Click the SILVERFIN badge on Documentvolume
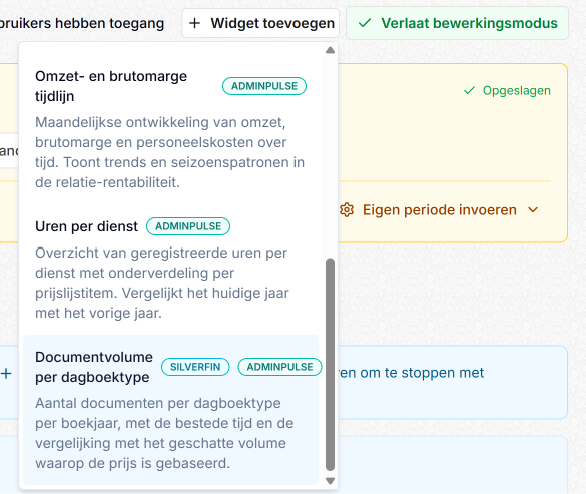This screenshot has height=494, width=586. [195, 367]
